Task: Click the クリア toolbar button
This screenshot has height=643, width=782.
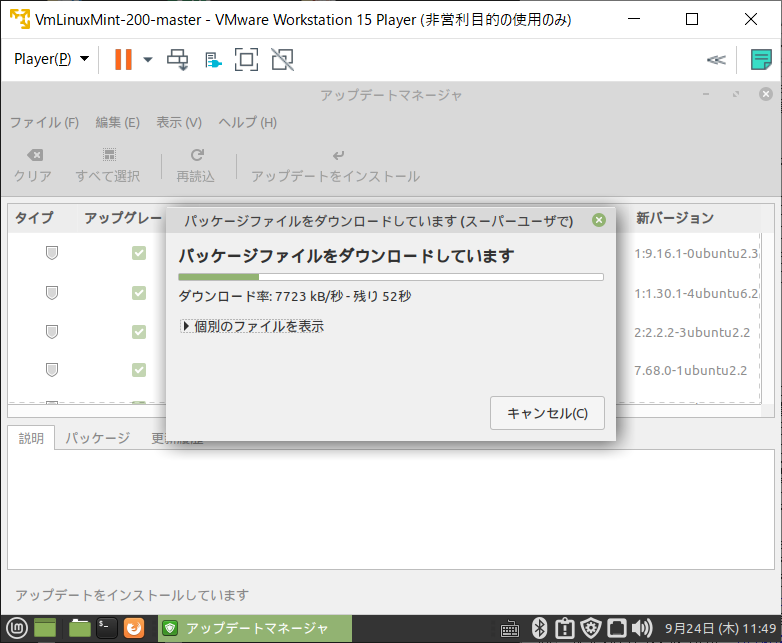Action: [33, 166]
